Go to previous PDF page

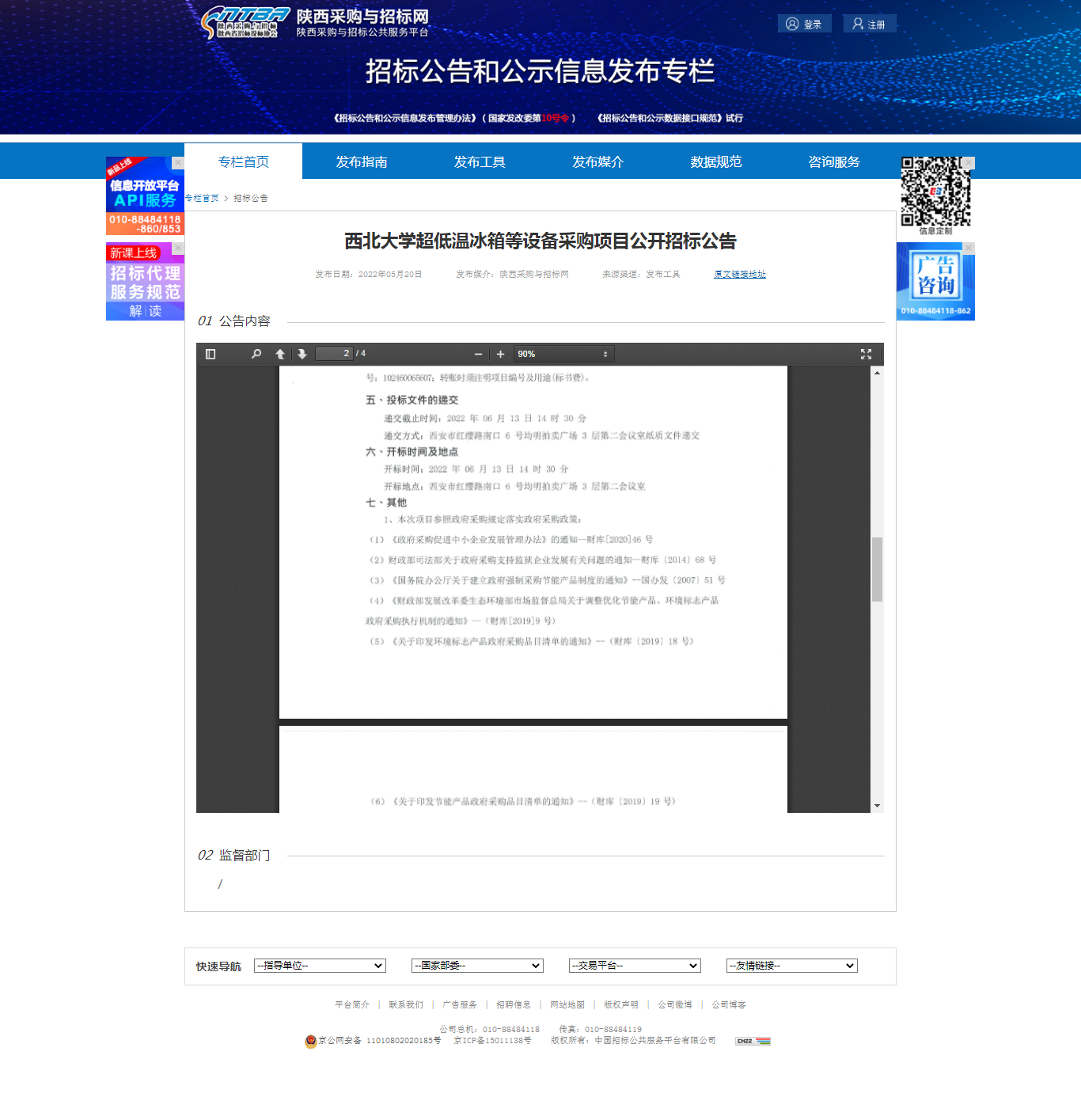pyautogui.click(x=280, y=354)
